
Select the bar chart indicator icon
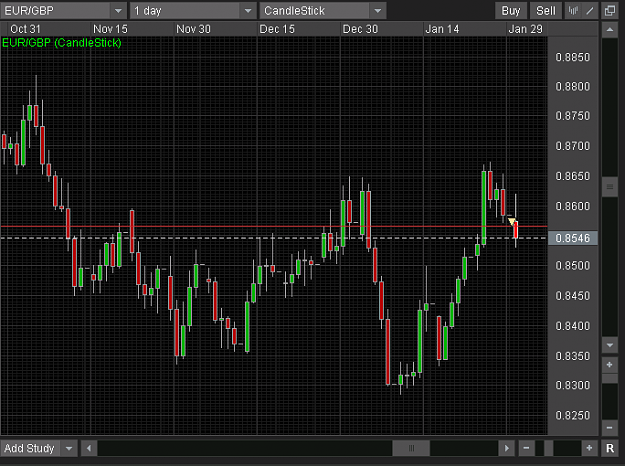(573, 11)
